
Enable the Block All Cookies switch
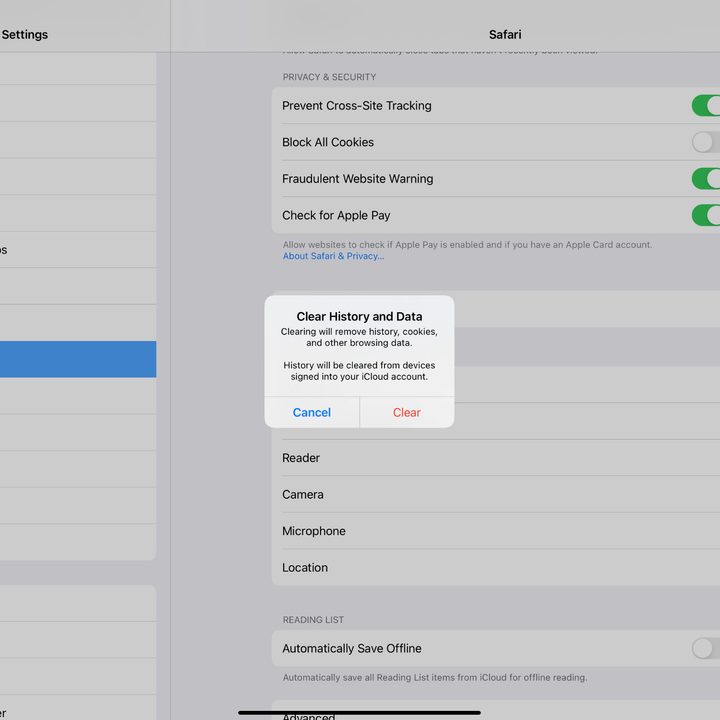pos(706,142)
